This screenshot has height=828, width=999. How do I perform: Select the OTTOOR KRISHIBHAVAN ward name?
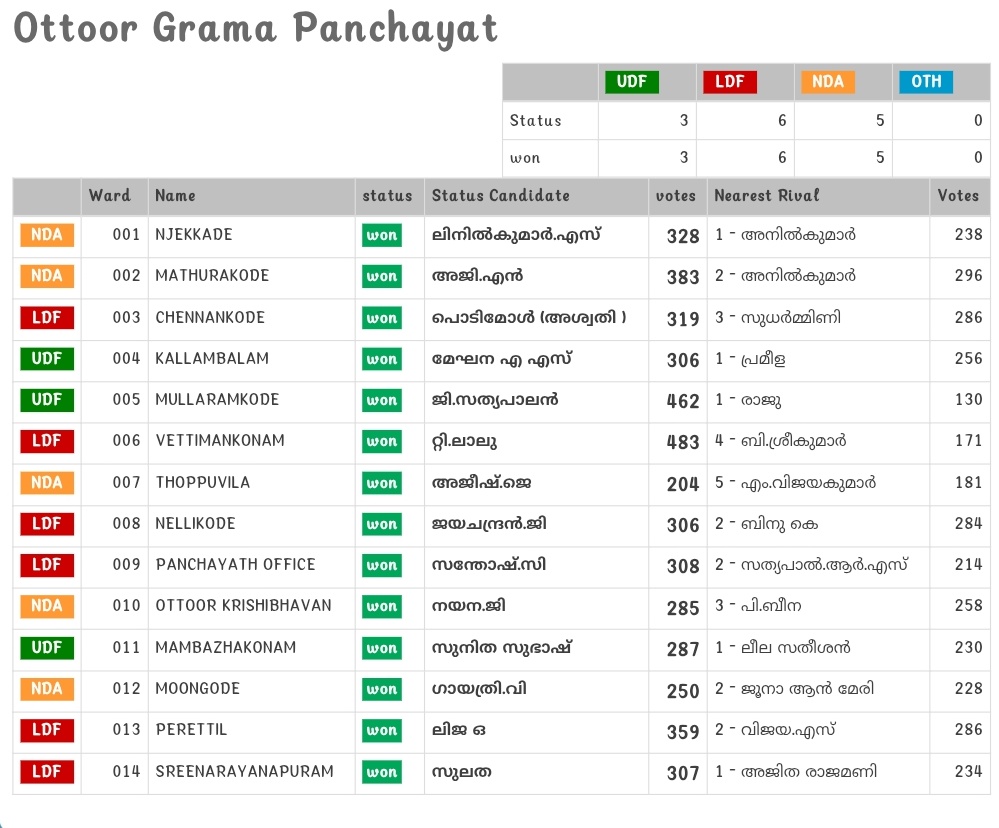pyautogui.click(x=243, y=606)
